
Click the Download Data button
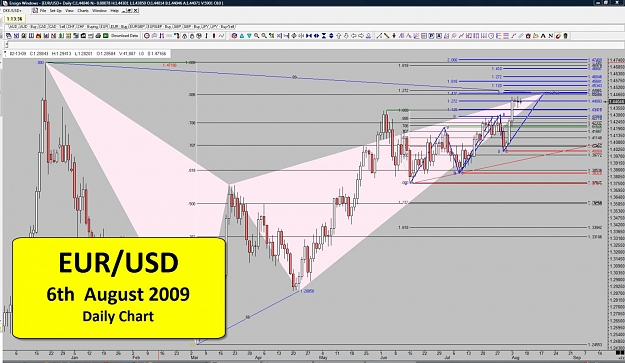click(124, 36)
